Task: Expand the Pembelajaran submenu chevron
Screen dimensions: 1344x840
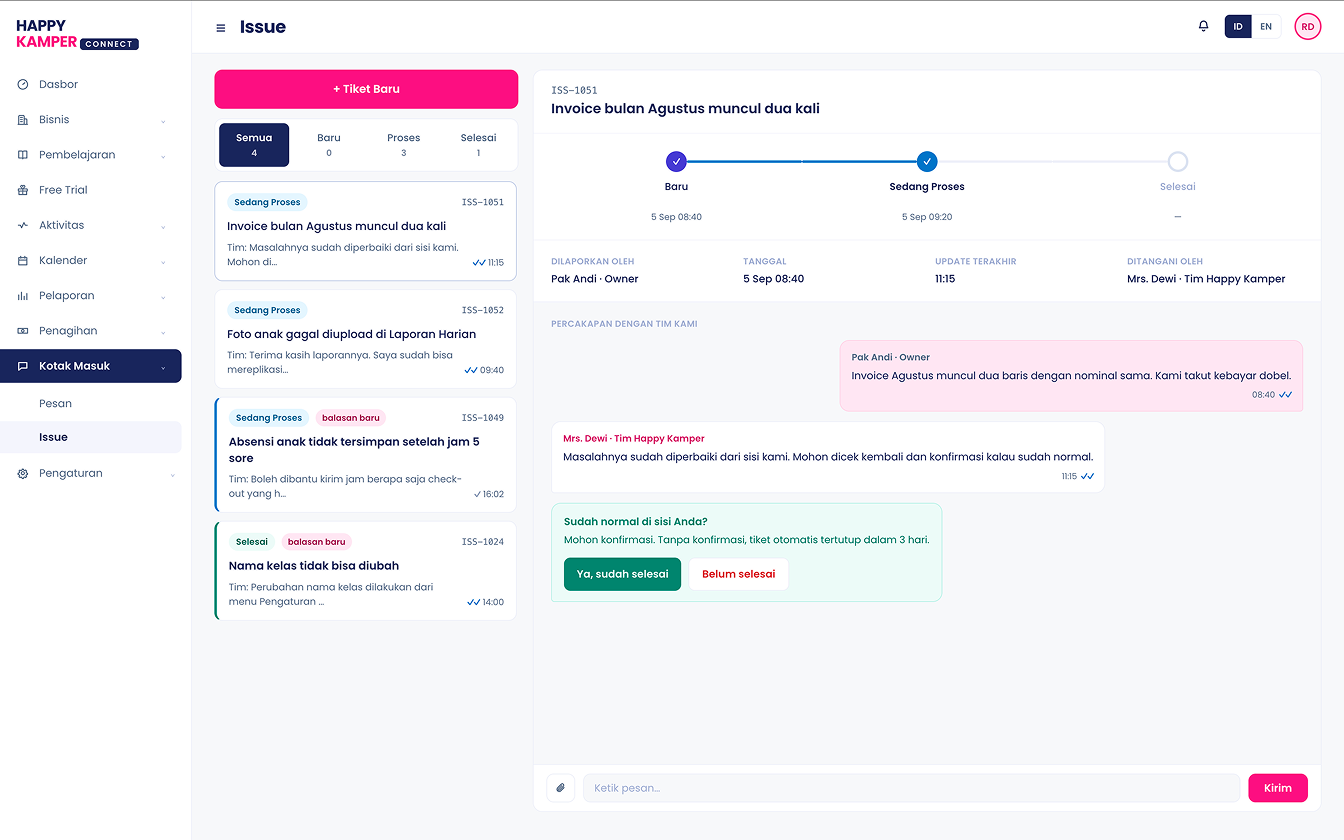Action: 163,156
